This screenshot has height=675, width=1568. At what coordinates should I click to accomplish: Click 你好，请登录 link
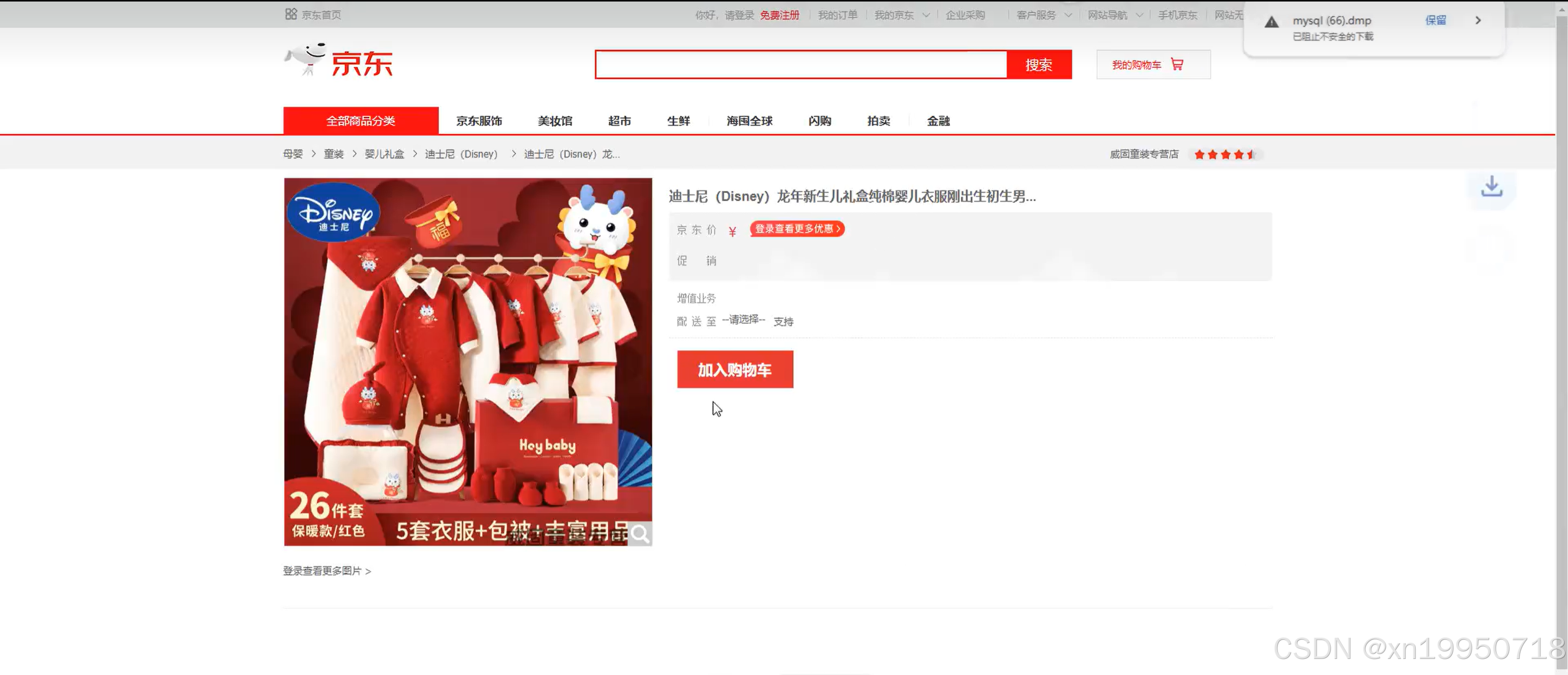click(724, 15)
